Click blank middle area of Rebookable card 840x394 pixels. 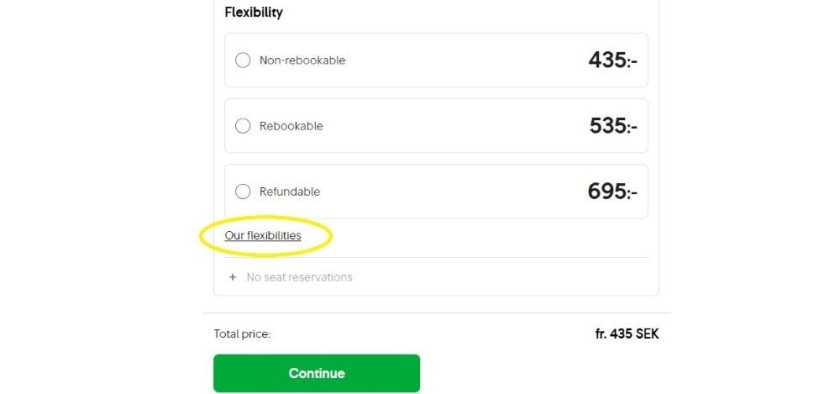click(x=455, y=126)
